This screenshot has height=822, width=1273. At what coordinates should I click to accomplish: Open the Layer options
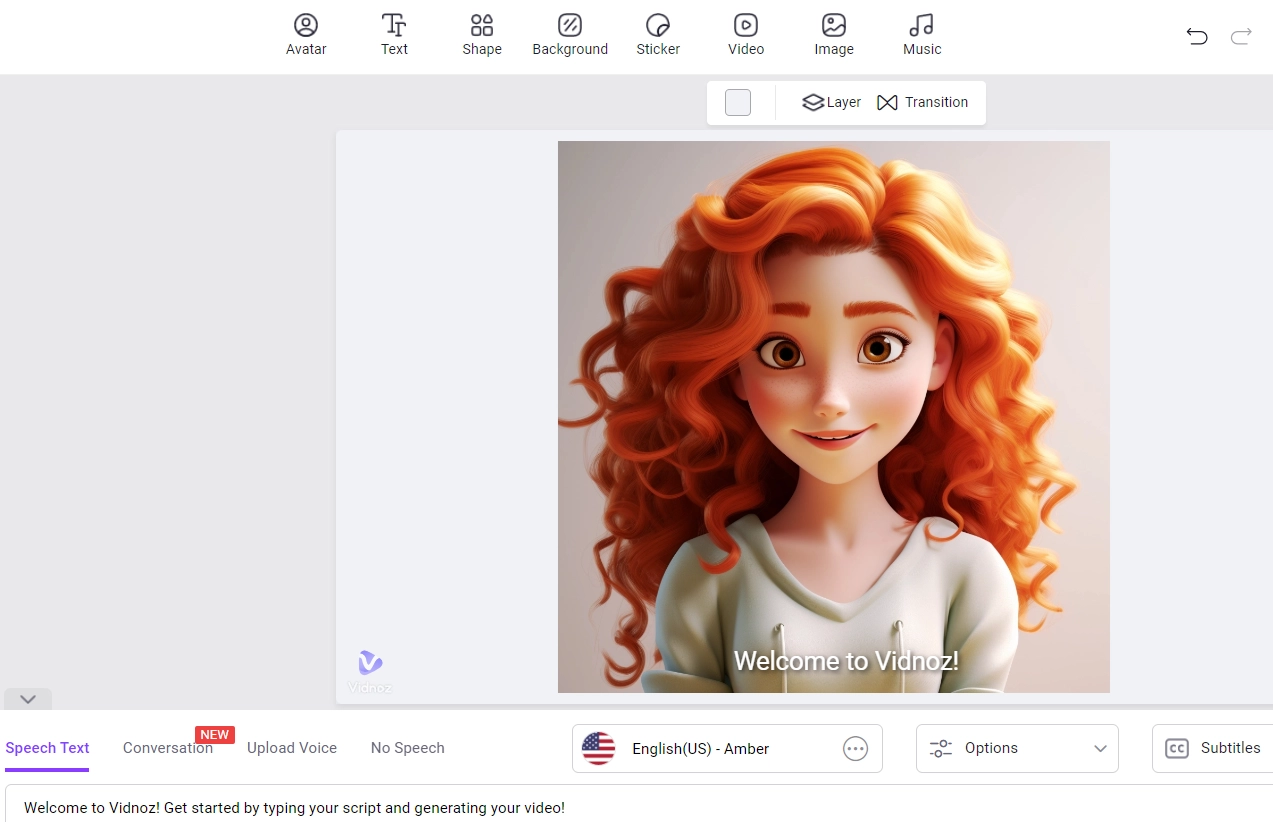point(832,102)
